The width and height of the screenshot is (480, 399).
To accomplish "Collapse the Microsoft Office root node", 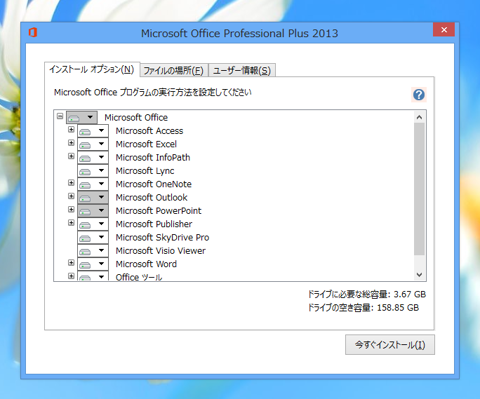I will point(60,116).
